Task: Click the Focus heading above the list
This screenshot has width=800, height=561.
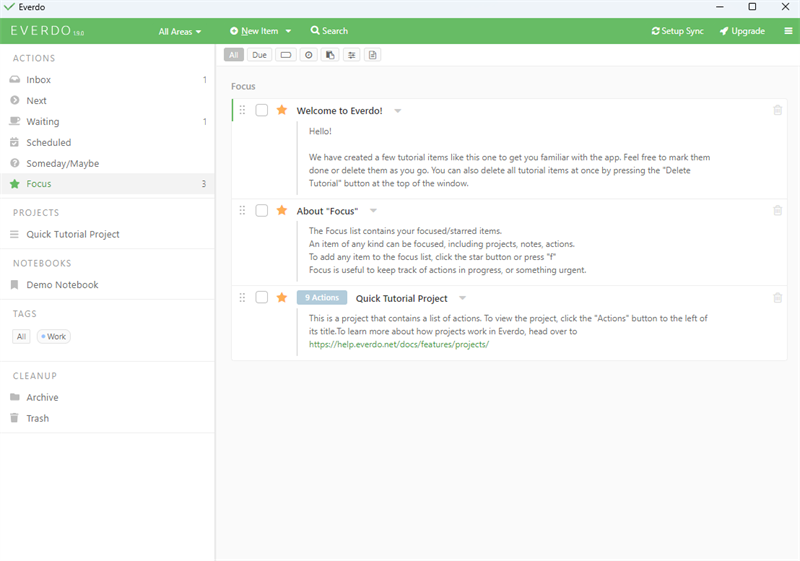Action: click(x=243, y=86)
